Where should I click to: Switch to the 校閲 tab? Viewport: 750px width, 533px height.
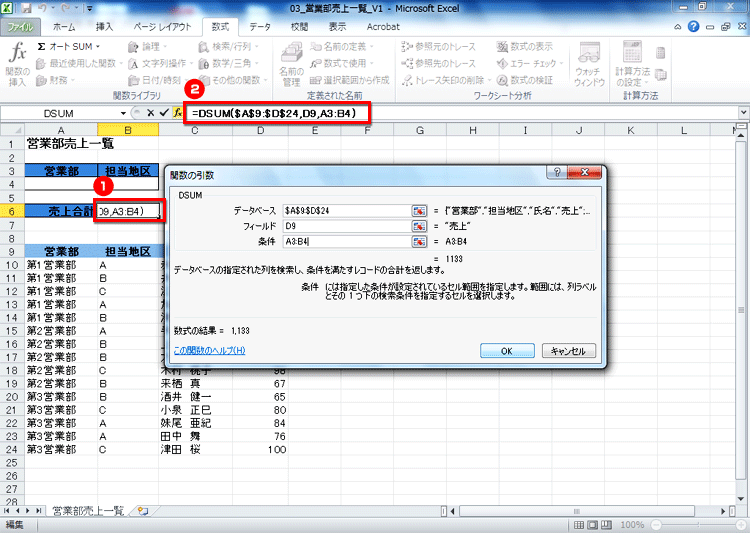pyautogui.click(x=299, y=27)
